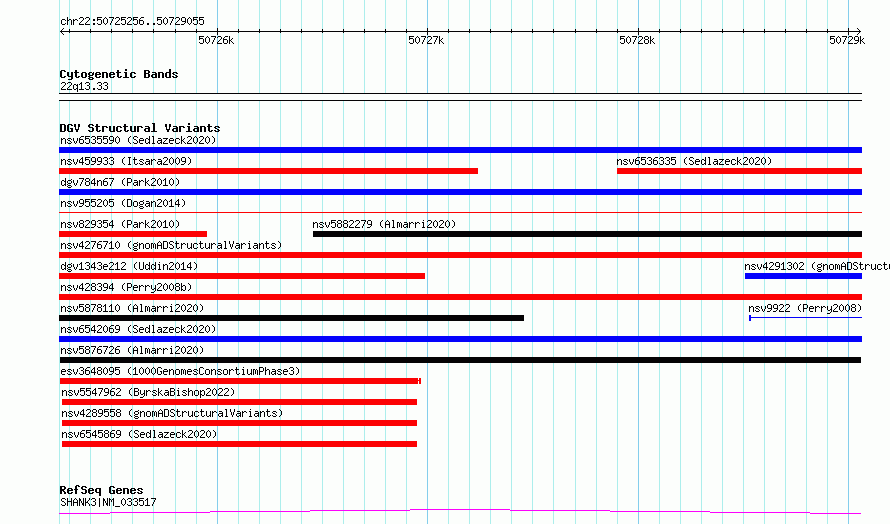Click the 50729k ruler tick label

847,40
